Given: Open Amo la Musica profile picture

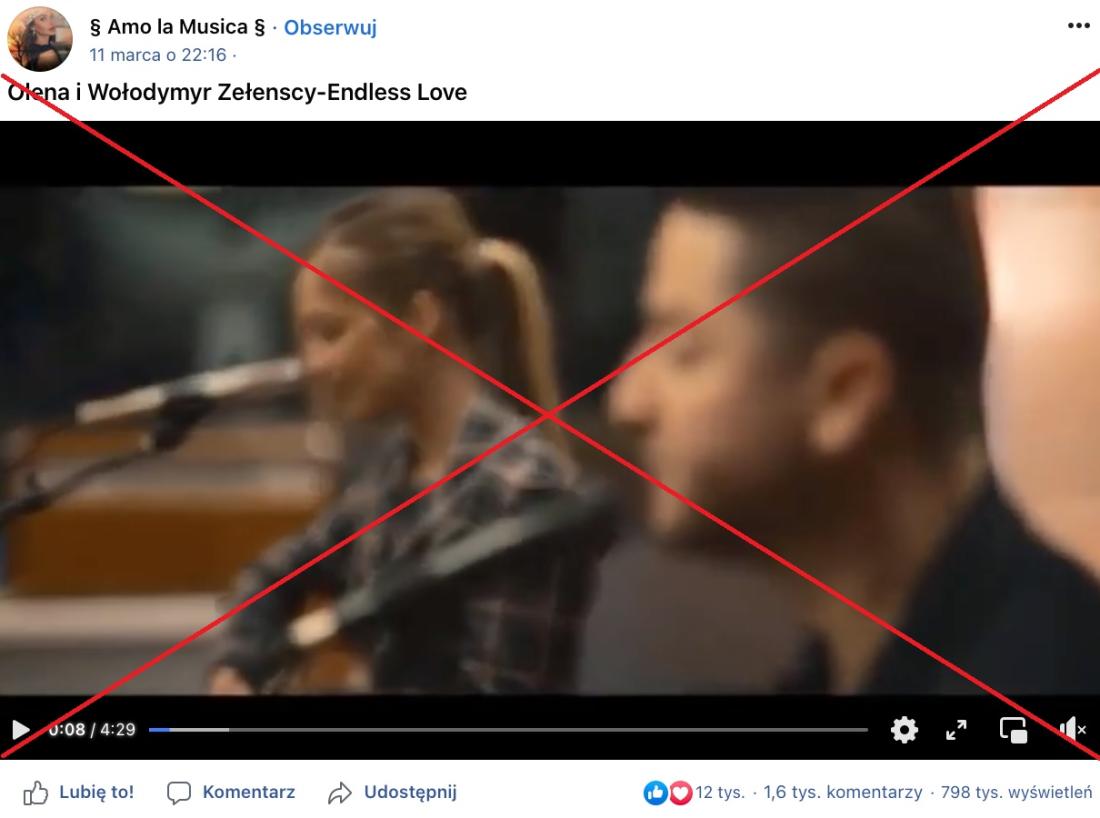Looking at the screenshot, I should 40,39.
